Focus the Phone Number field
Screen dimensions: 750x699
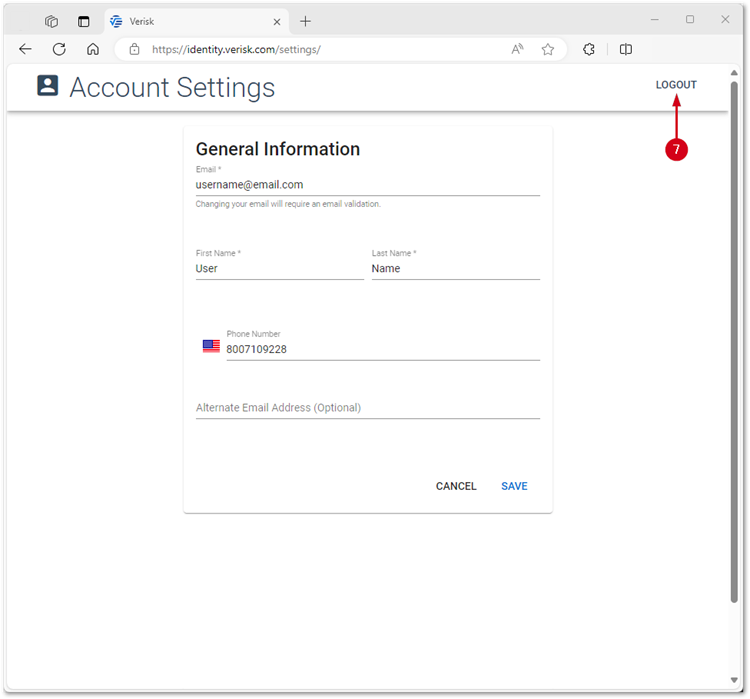pos(382,350)
